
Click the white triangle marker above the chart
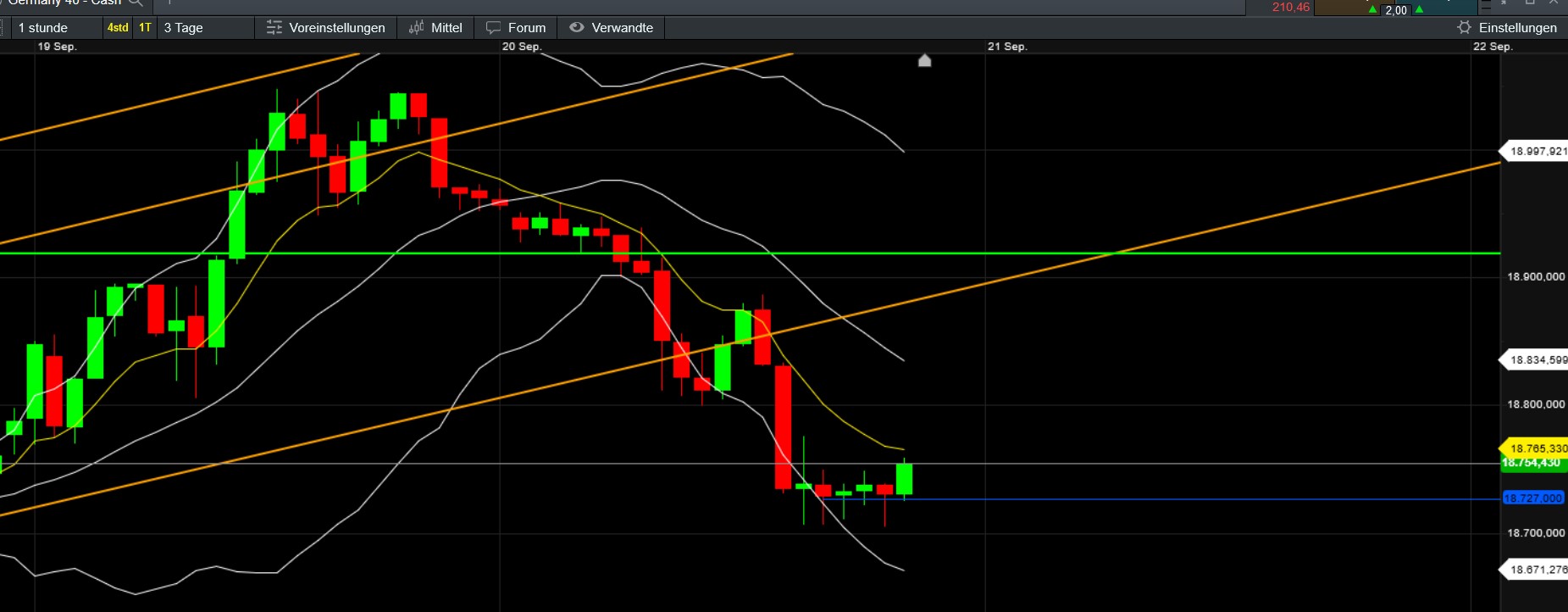[925, 60]
